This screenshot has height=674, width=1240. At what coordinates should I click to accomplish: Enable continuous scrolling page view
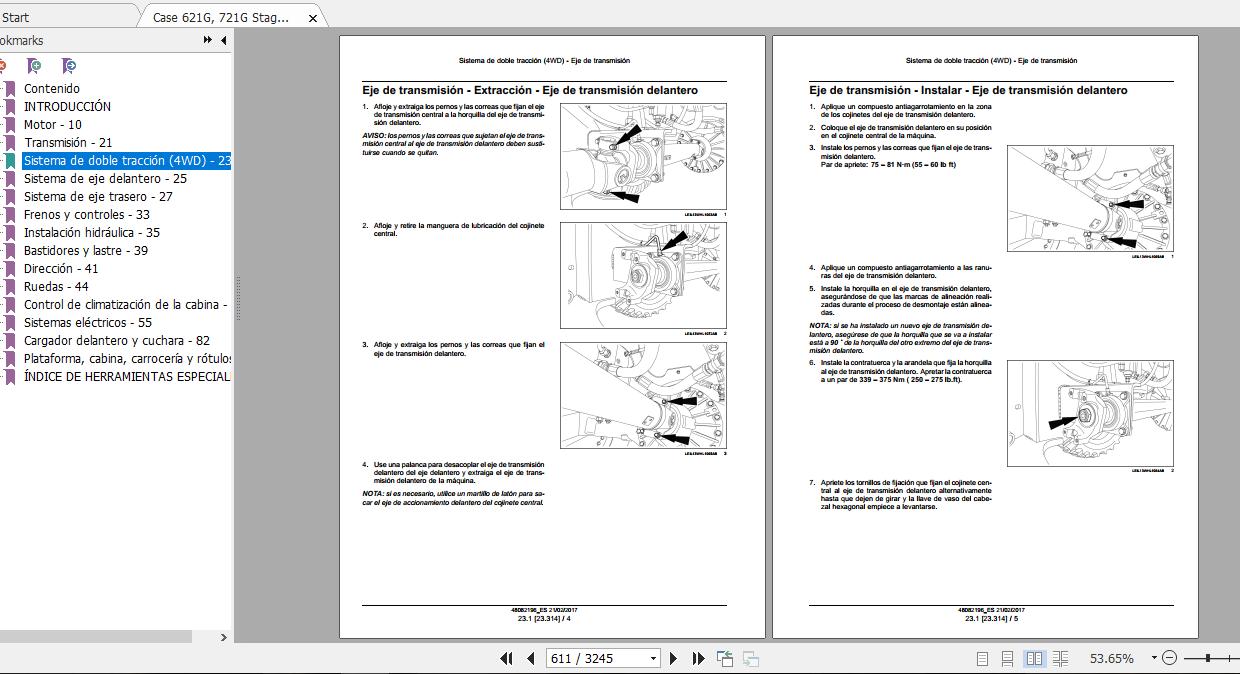1008,659
